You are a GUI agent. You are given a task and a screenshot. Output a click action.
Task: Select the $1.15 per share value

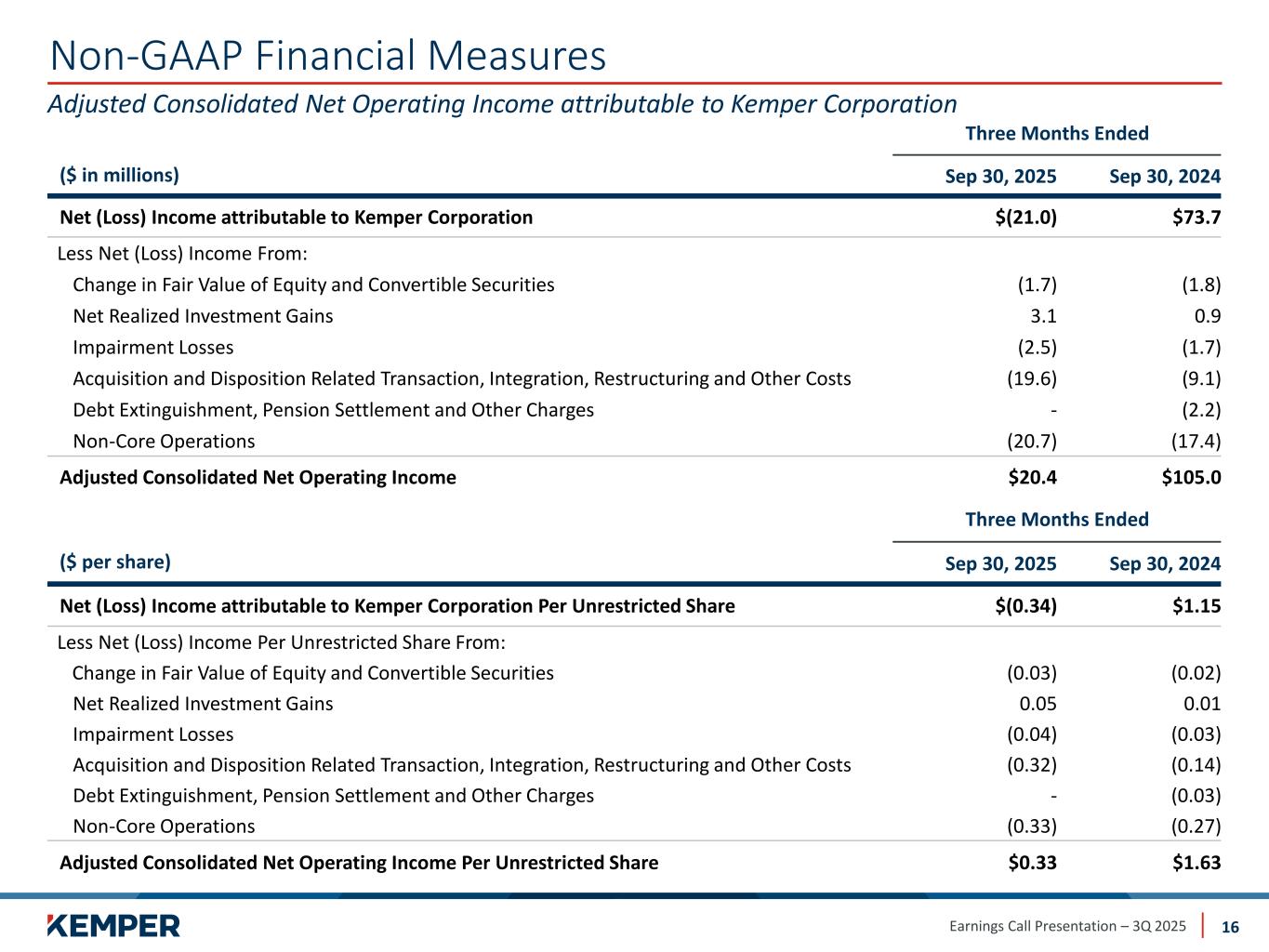pos(1196,606)
